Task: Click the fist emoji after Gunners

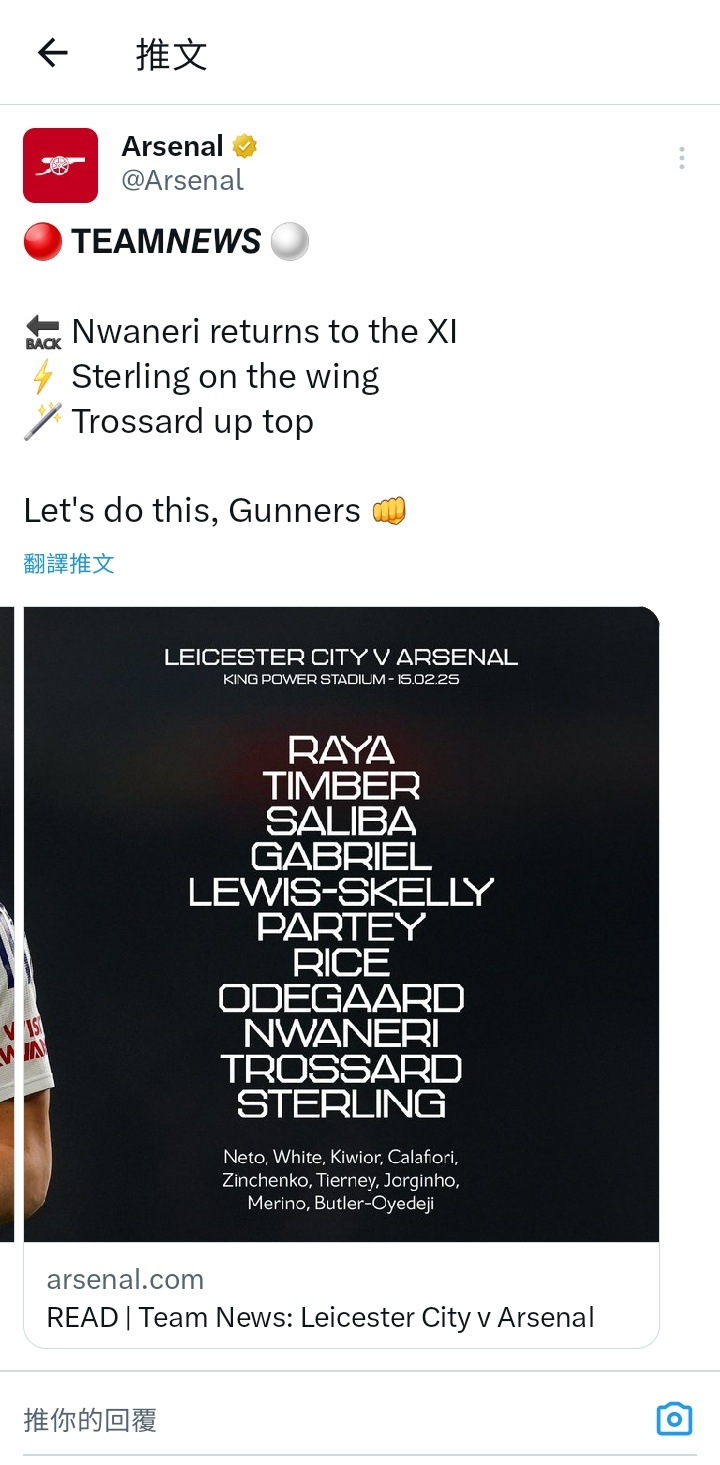Action: (389, 511)
